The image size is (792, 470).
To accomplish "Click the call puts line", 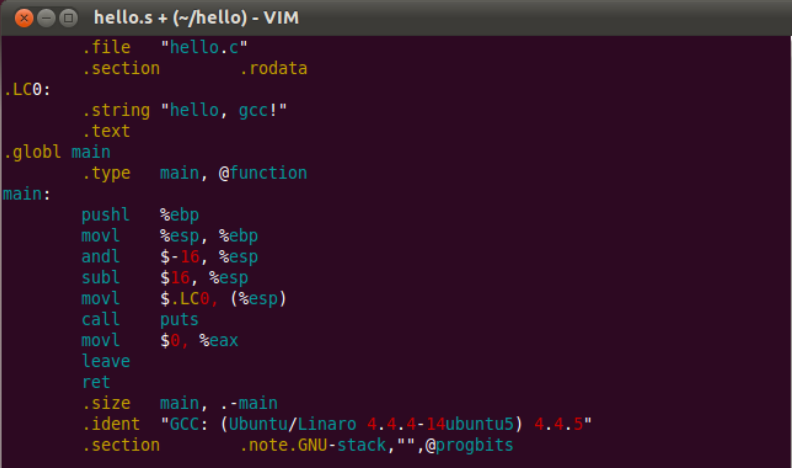I will coord(140,320).
